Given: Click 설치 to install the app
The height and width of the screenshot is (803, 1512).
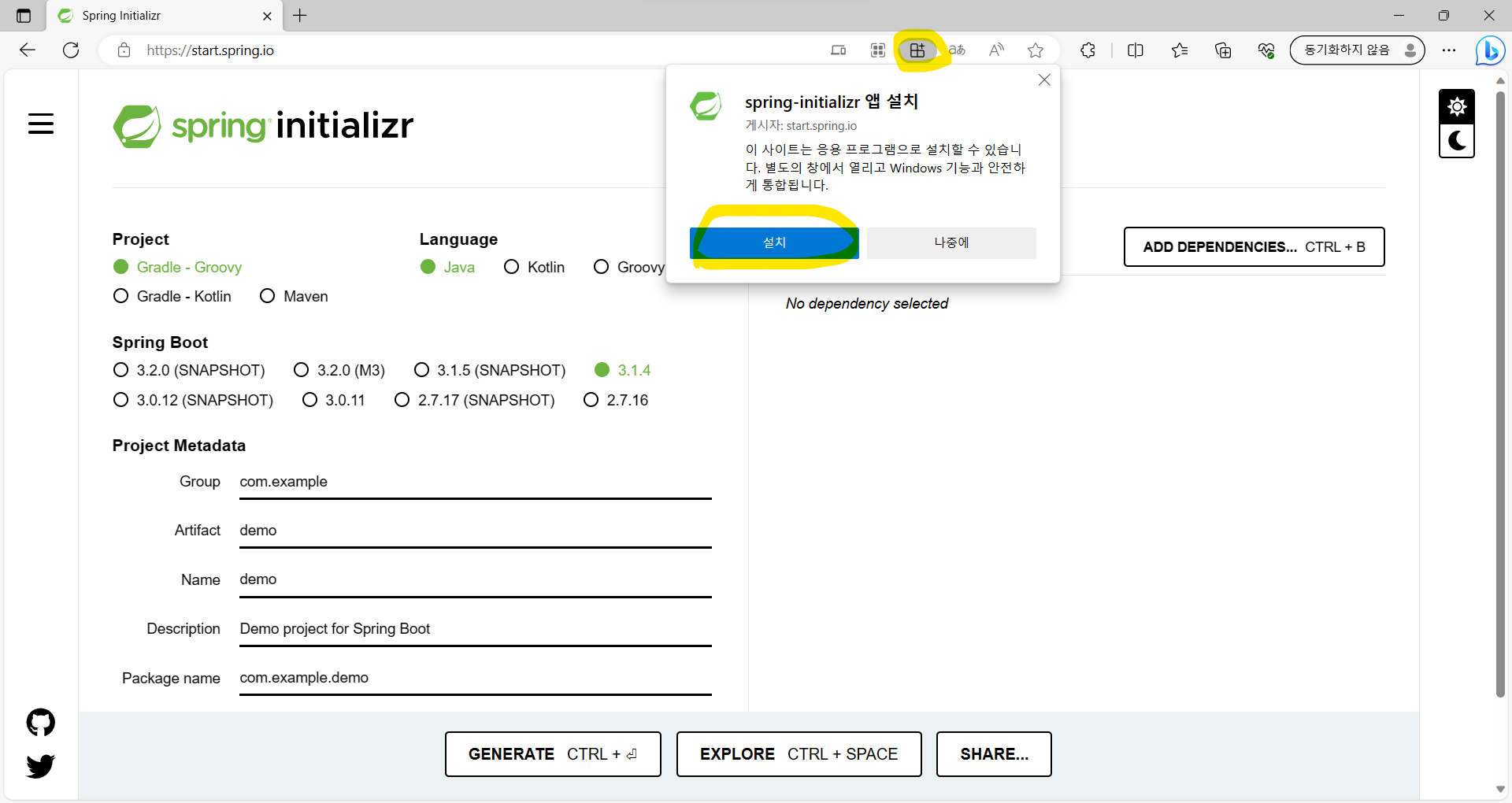Looking at the screenshot, I should point(774,242).
